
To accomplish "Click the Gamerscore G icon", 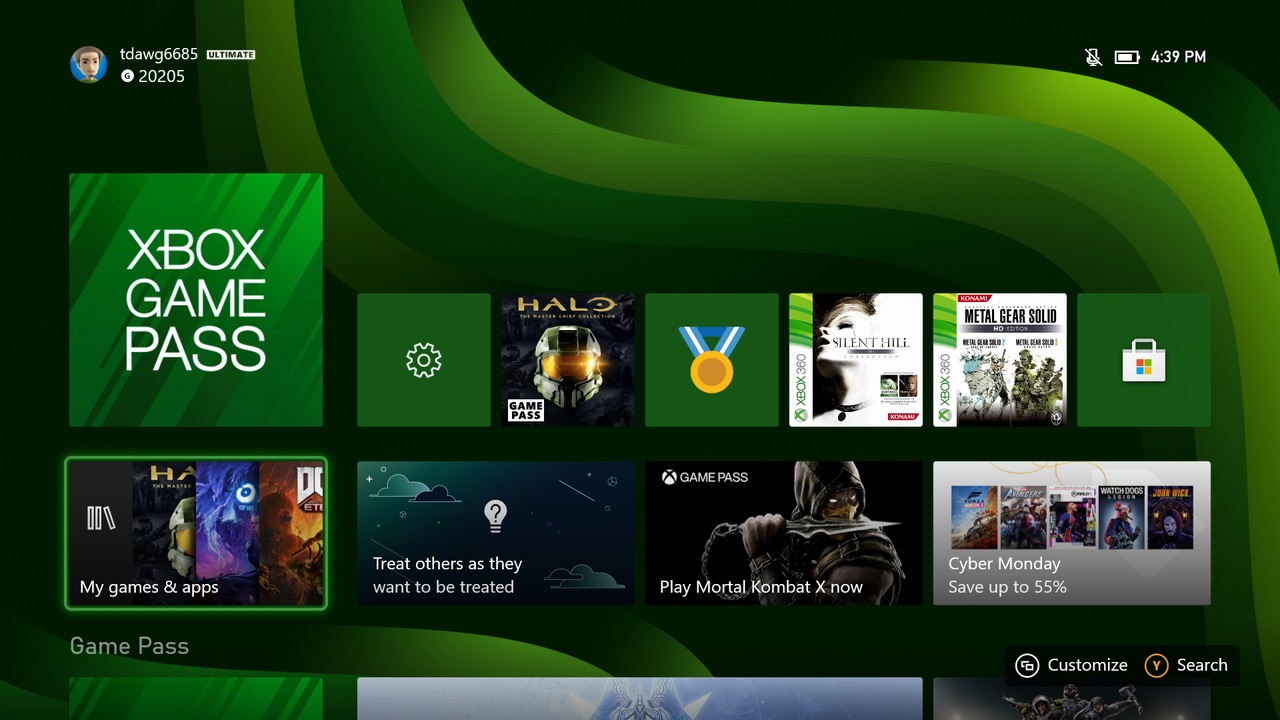I will (x=127, y=76).
